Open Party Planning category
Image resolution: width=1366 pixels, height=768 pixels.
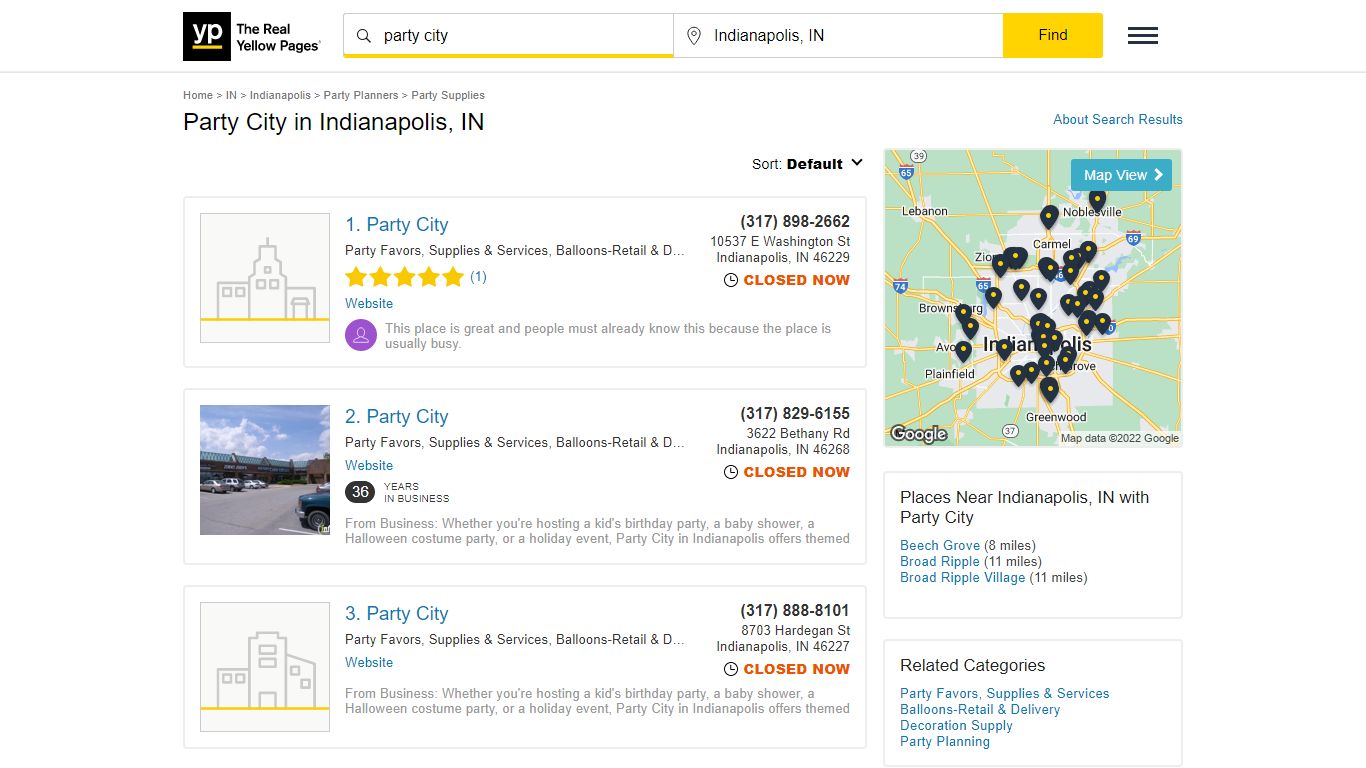(x=945, y=742)
